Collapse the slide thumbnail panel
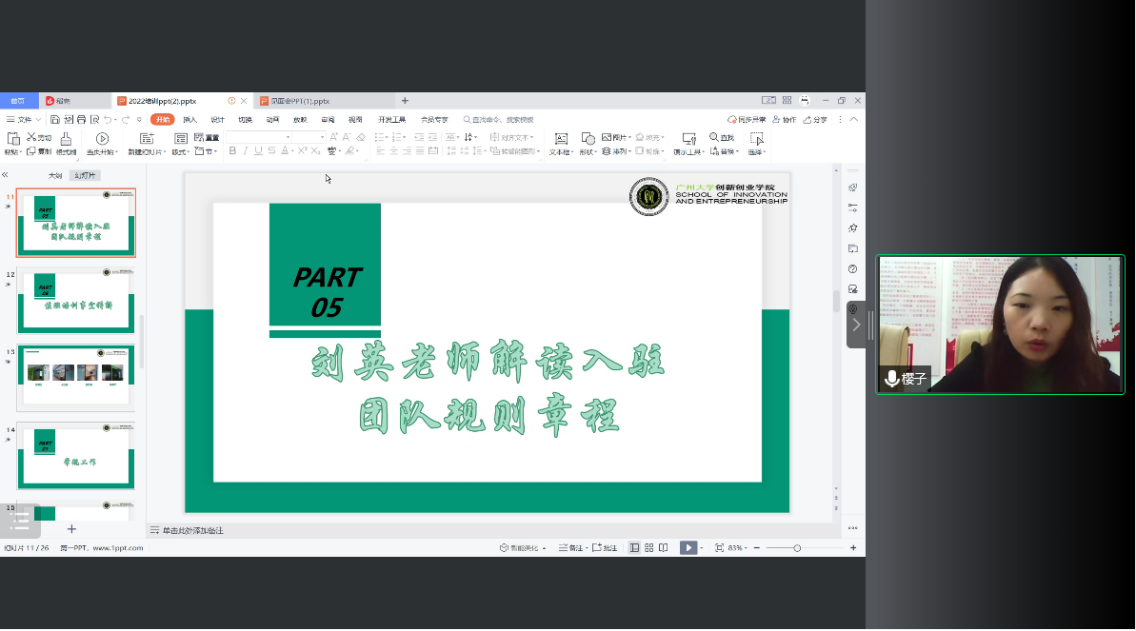The height and width of the screenshot is (631, 1136). click(5, 175)
